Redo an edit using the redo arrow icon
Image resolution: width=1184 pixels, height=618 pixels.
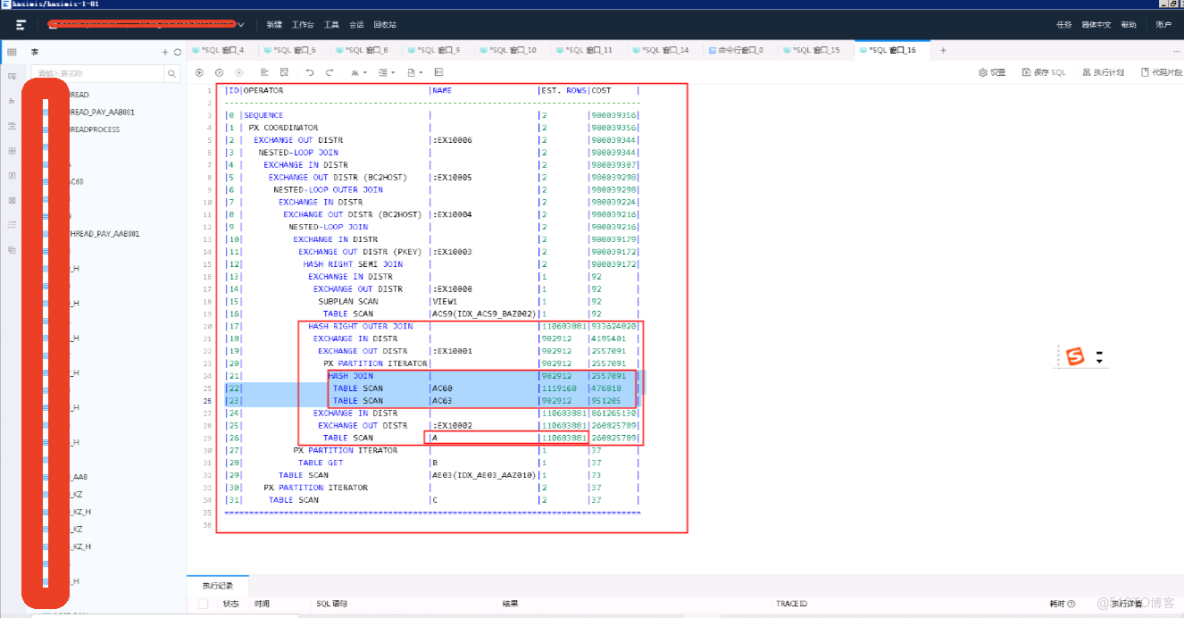331,72
